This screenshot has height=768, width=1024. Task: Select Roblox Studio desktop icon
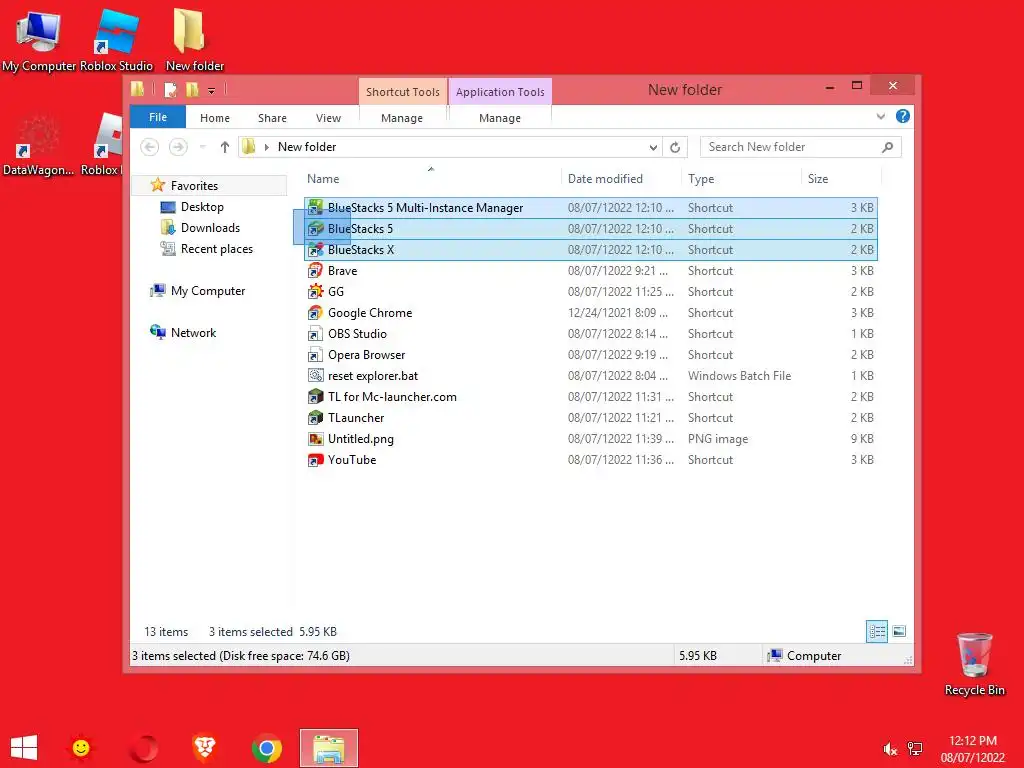[x=116, y=40]
